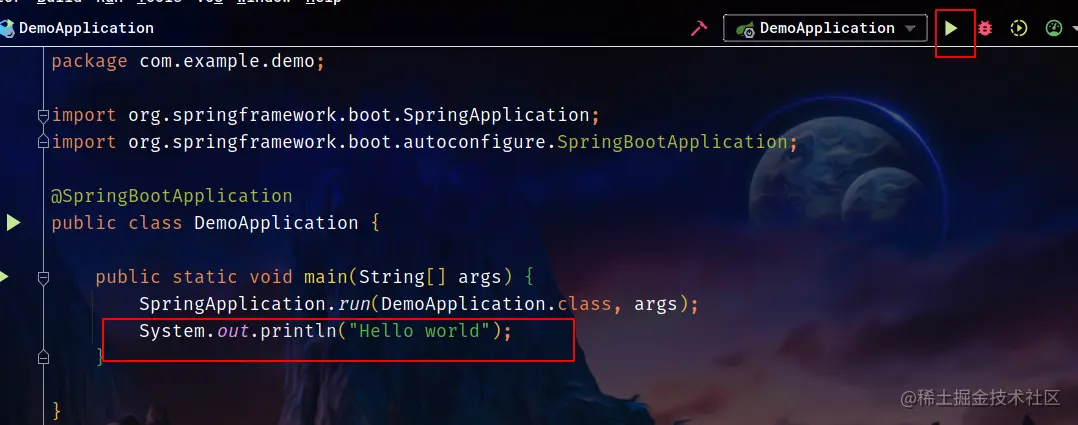Click the @SpringBootApplication annotation
1078x425 pixels.
[172, 196]
